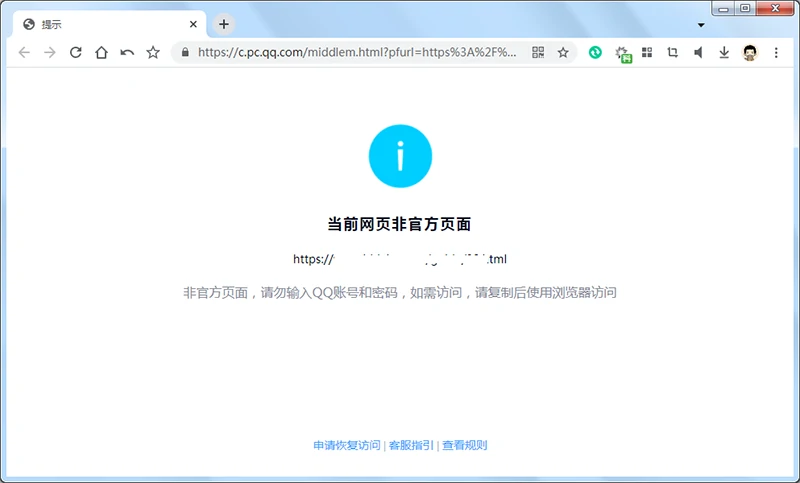
Task: Expand the tab list dropdown arrow
Action: tap(701, 24)
